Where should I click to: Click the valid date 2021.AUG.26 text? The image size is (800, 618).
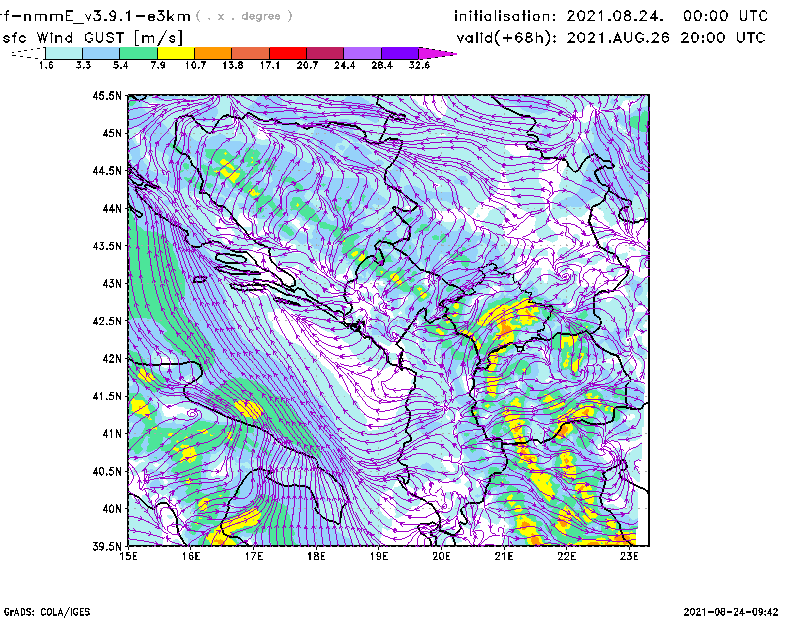point(618,38)
